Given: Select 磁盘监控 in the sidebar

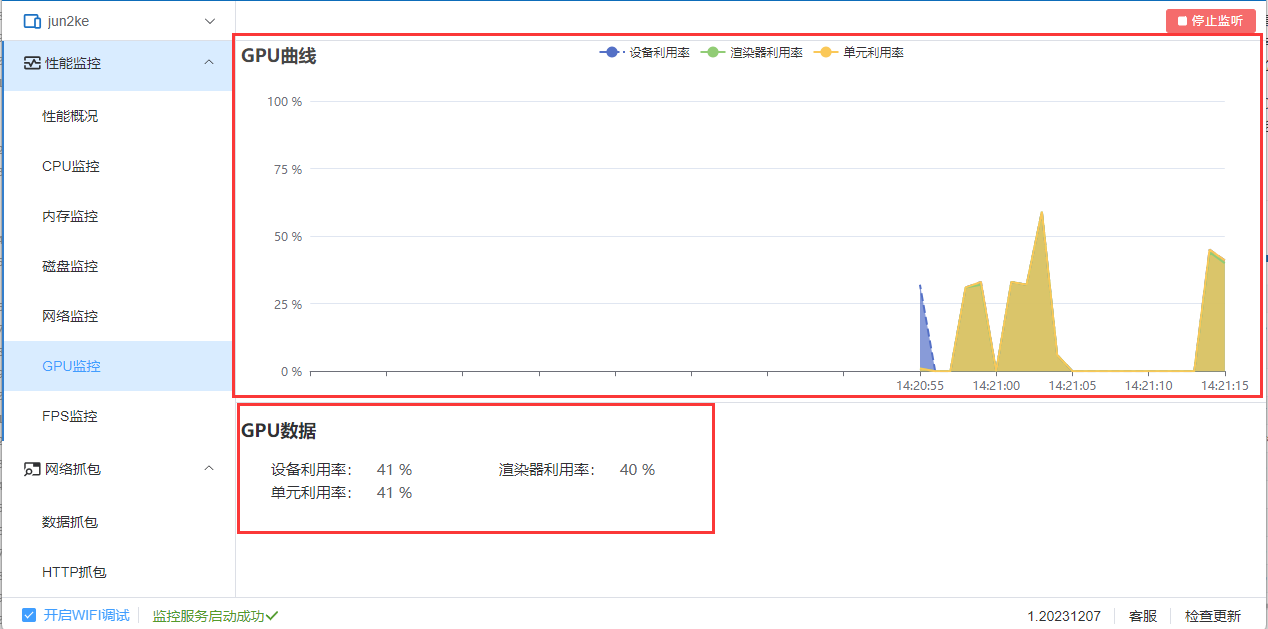Looking at the screenshot, I should (x=72, y=266).
